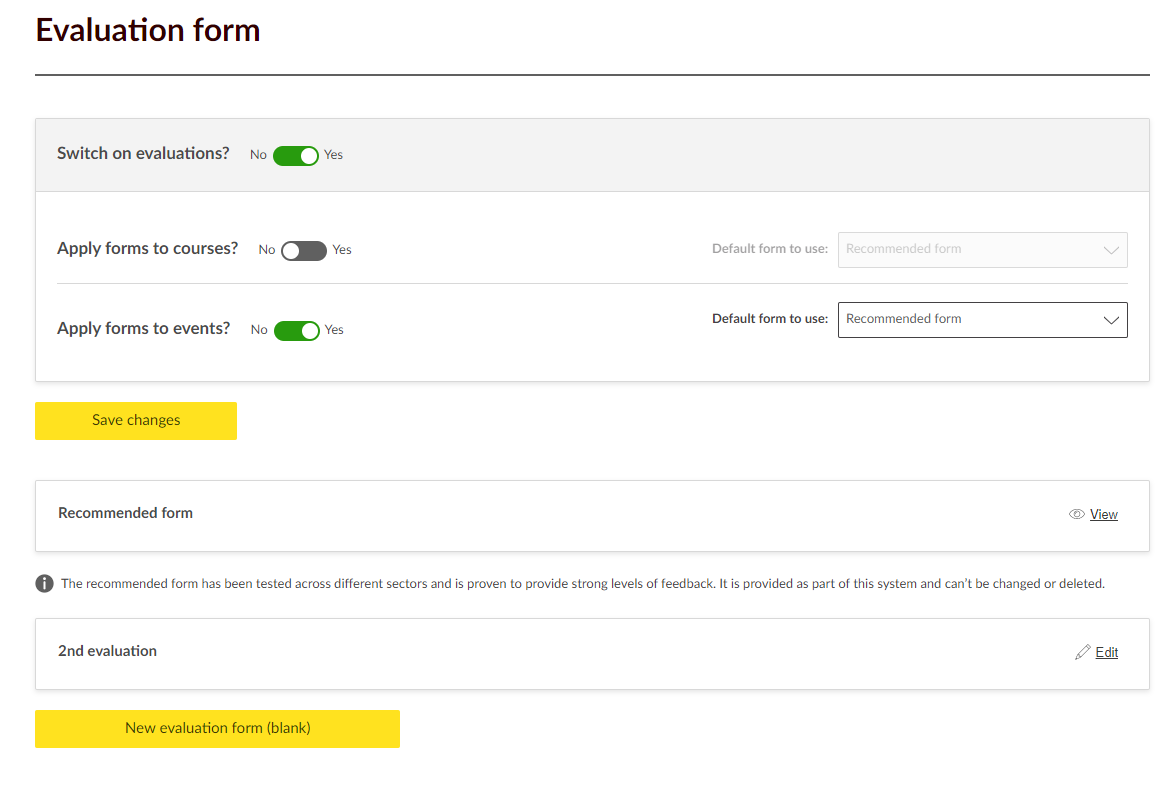Click the Evaluation form page heading

coord(148,30)
